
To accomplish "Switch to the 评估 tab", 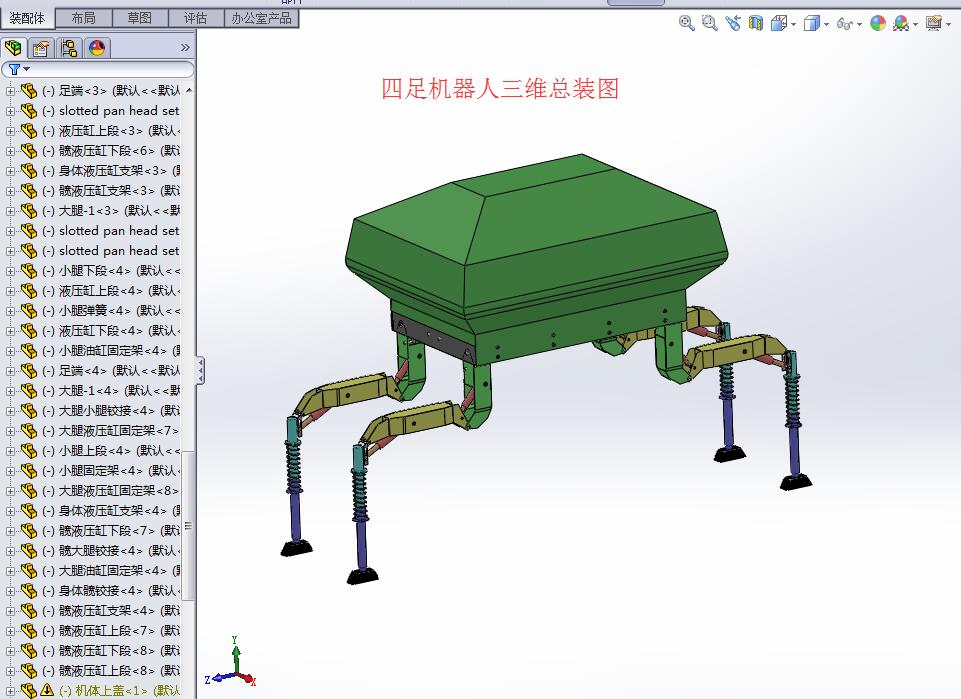I will click(196, 18).
